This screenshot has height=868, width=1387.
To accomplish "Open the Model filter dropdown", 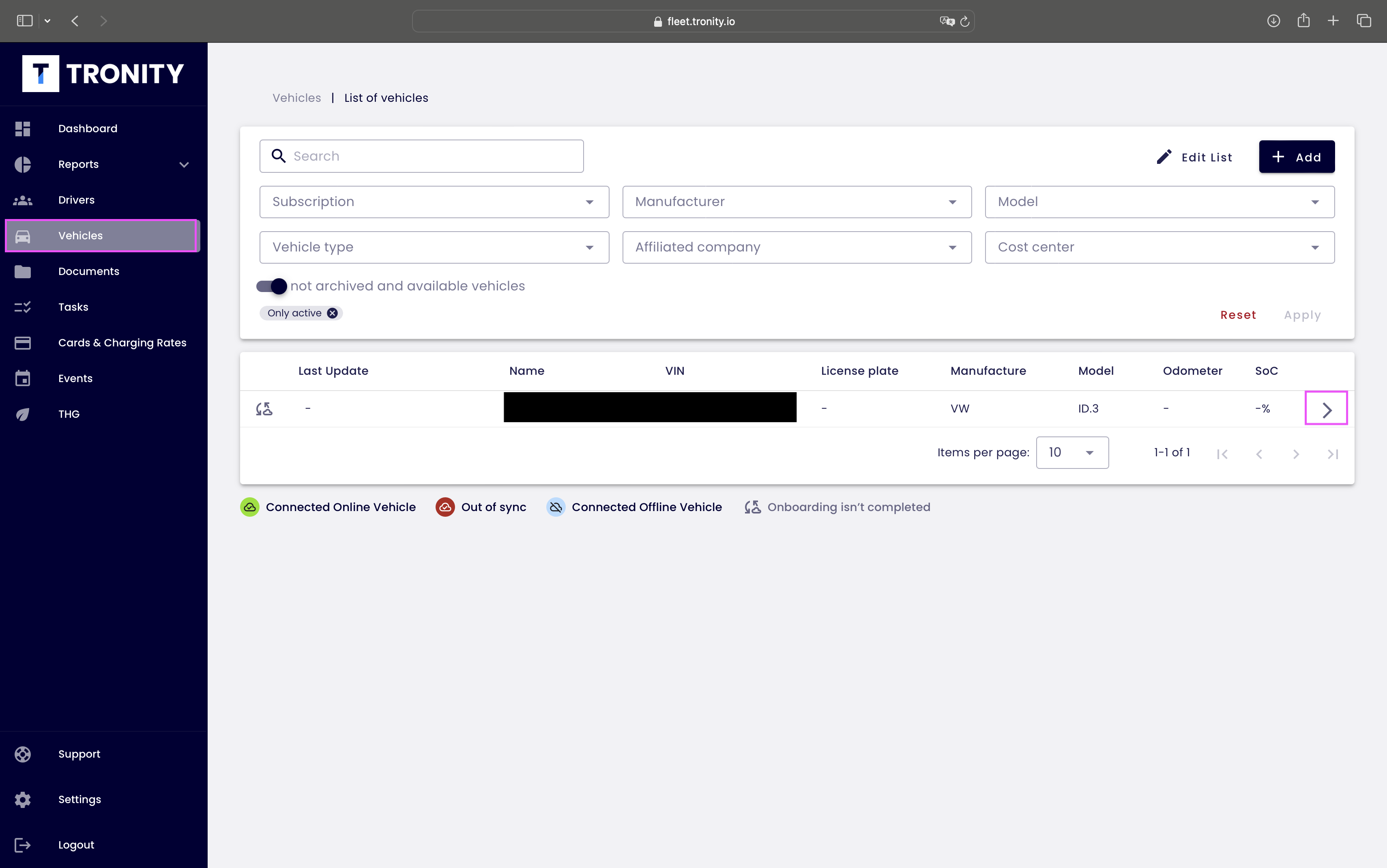I will pyautogui.click(x=1160, y=202).
